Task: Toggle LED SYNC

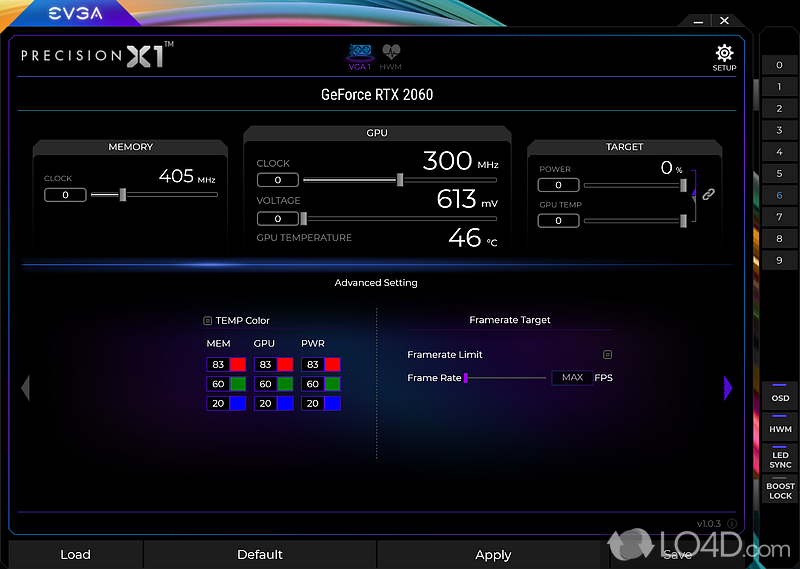Action: pyautogui.click(x=780, y=457)
